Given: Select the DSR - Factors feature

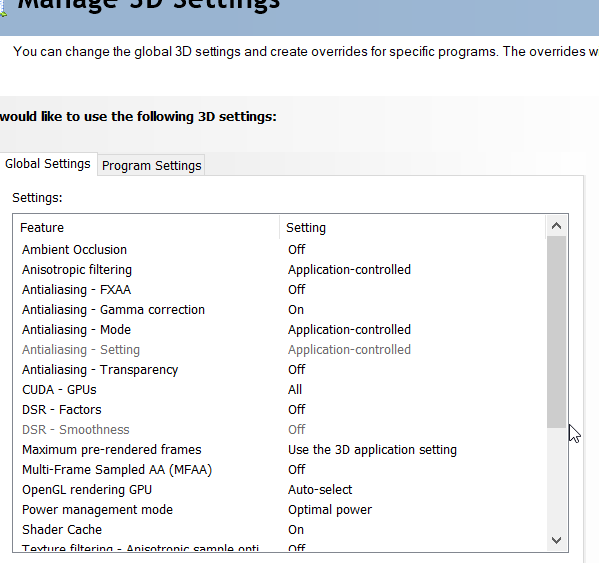Looking at the screenshot, I should click(62, 410).
